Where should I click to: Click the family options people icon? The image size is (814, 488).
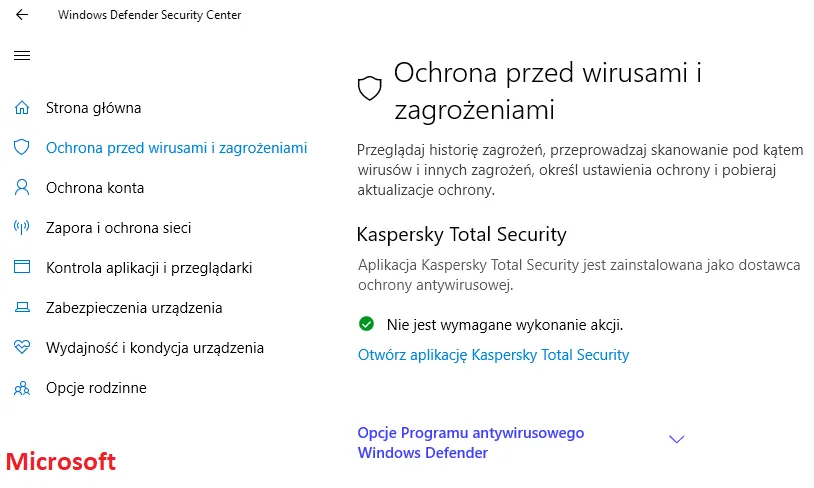coord(22,388)
